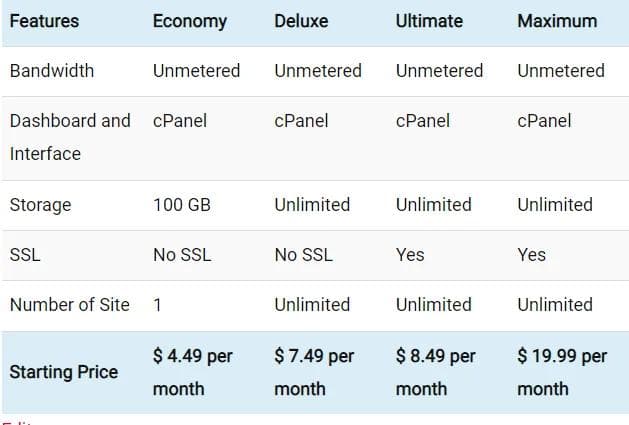
Task: Click the SSL row label
Action: [25, 255]
